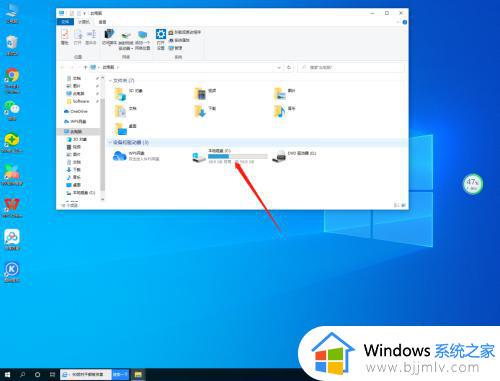
Task: Select 3D Objects under This PC sidebar
Action: pyautogui.click(x=77, y=139)
